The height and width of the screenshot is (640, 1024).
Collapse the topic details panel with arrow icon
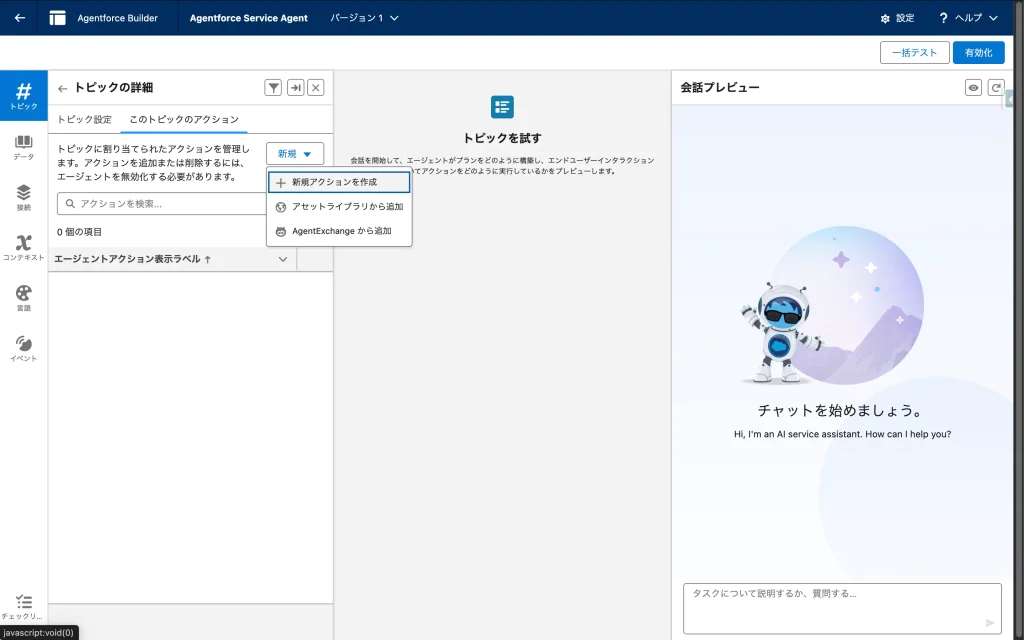(295, 88)
